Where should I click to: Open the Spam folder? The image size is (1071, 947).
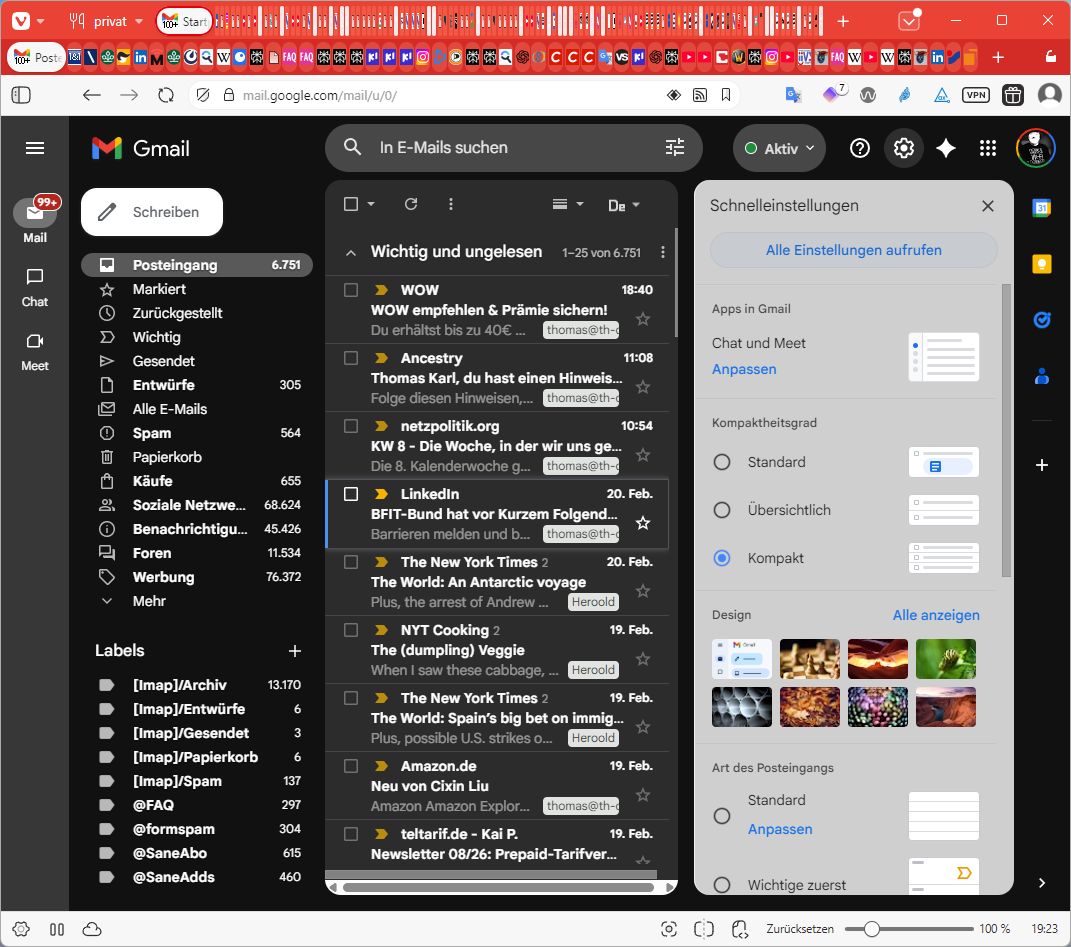pyautogui.click(x=152, y=433)
